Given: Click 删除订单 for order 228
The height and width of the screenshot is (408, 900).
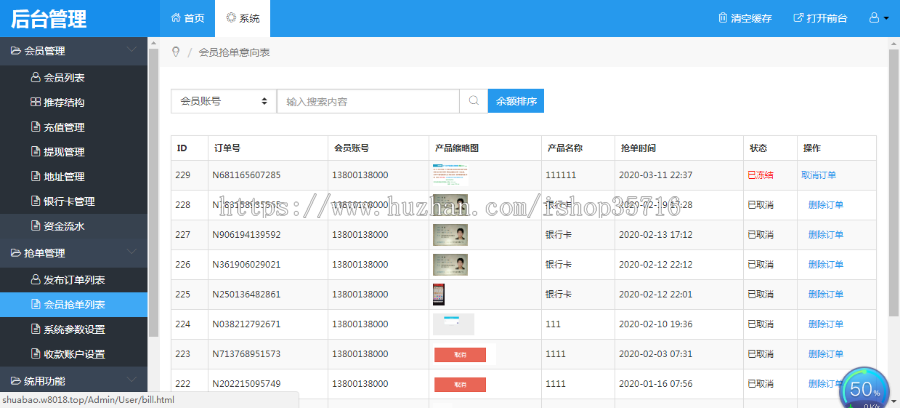Looking at the screenshot, I should [x=826, y=205].
